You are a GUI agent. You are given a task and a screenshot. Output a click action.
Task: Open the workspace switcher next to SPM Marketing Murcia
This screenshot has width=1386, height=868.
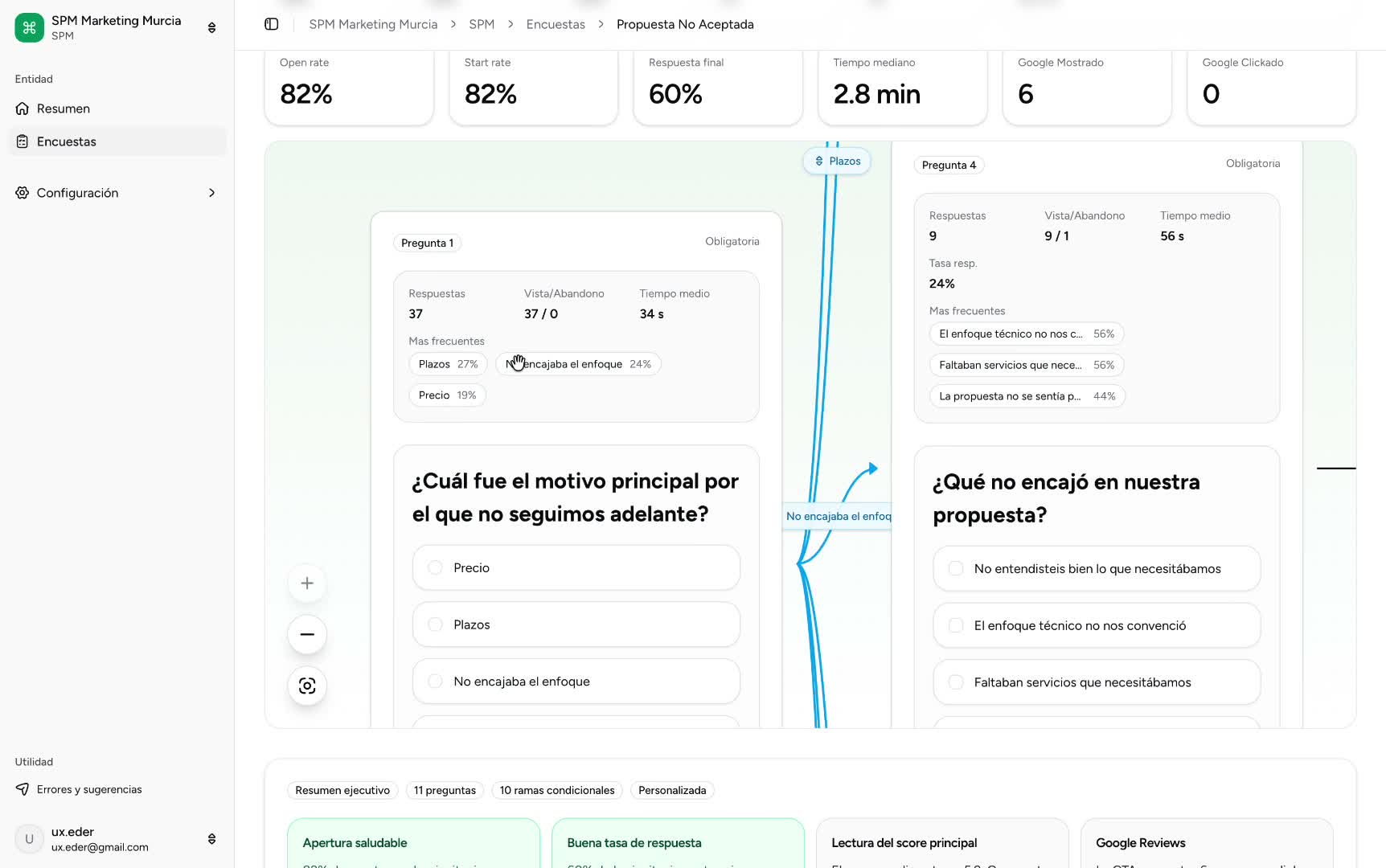(211, 27)
